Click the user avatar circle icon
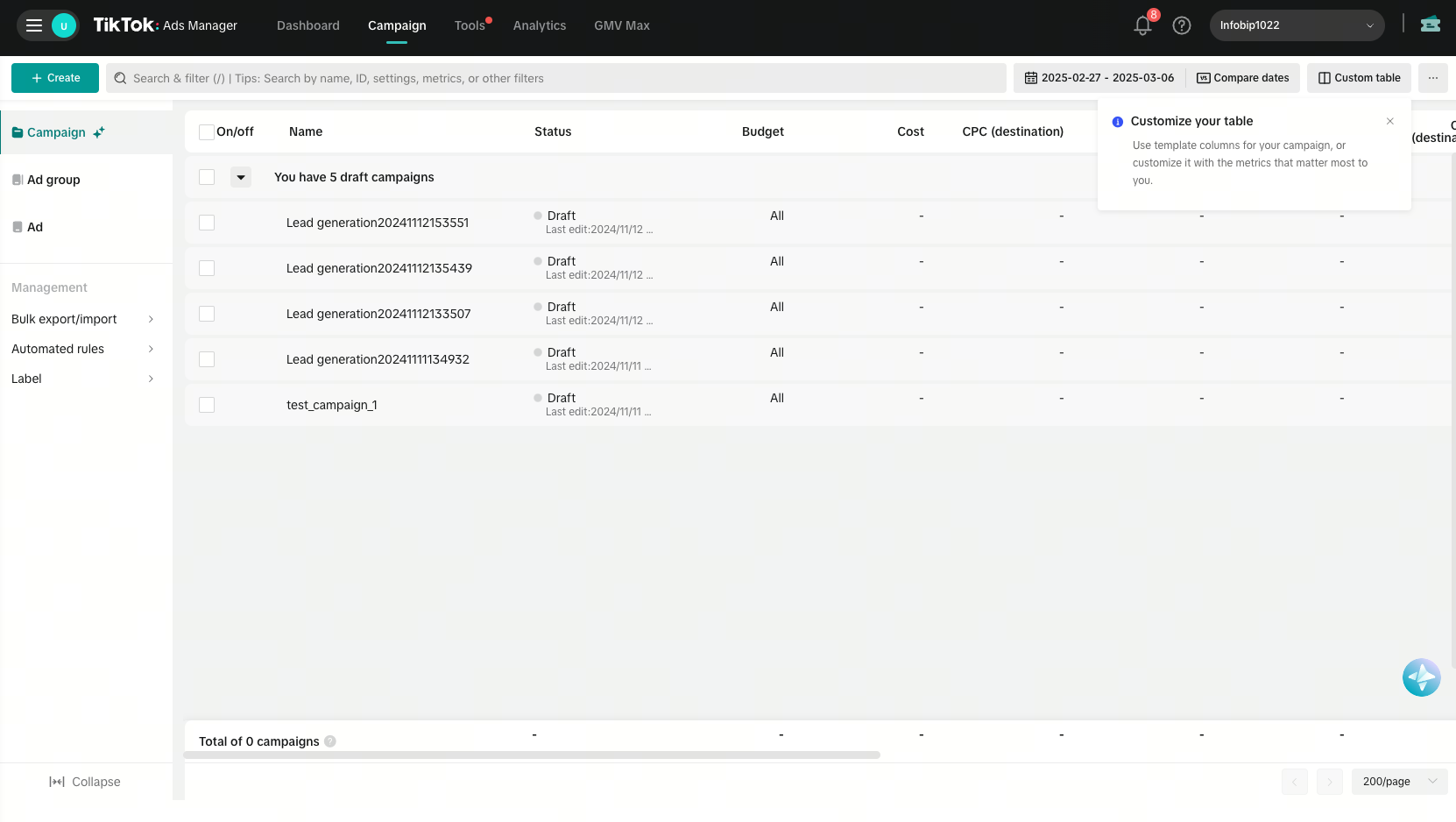 pos(64,25)
